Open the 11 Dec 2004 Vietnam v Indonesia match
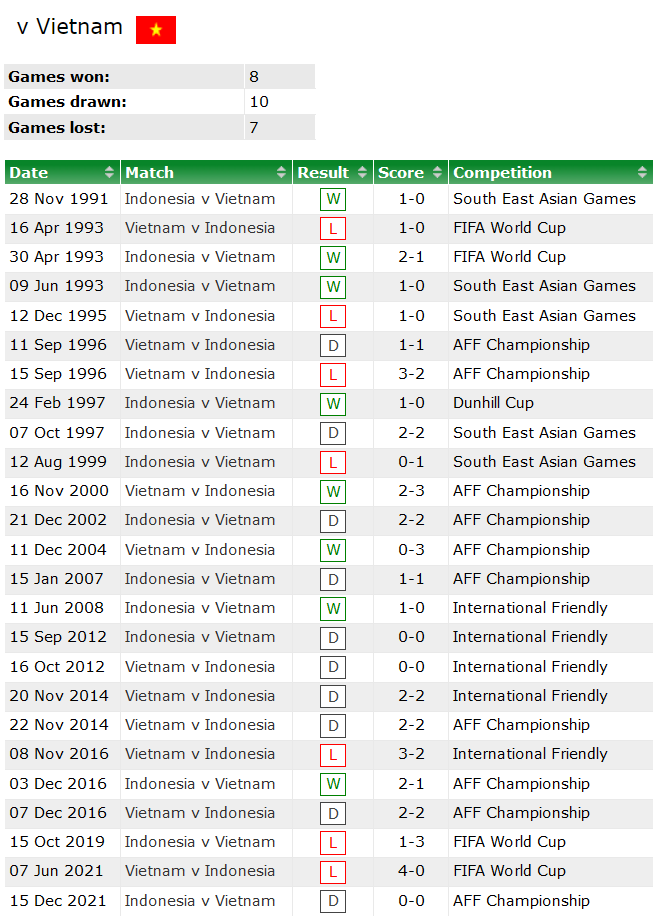 [x=200, y=549]
